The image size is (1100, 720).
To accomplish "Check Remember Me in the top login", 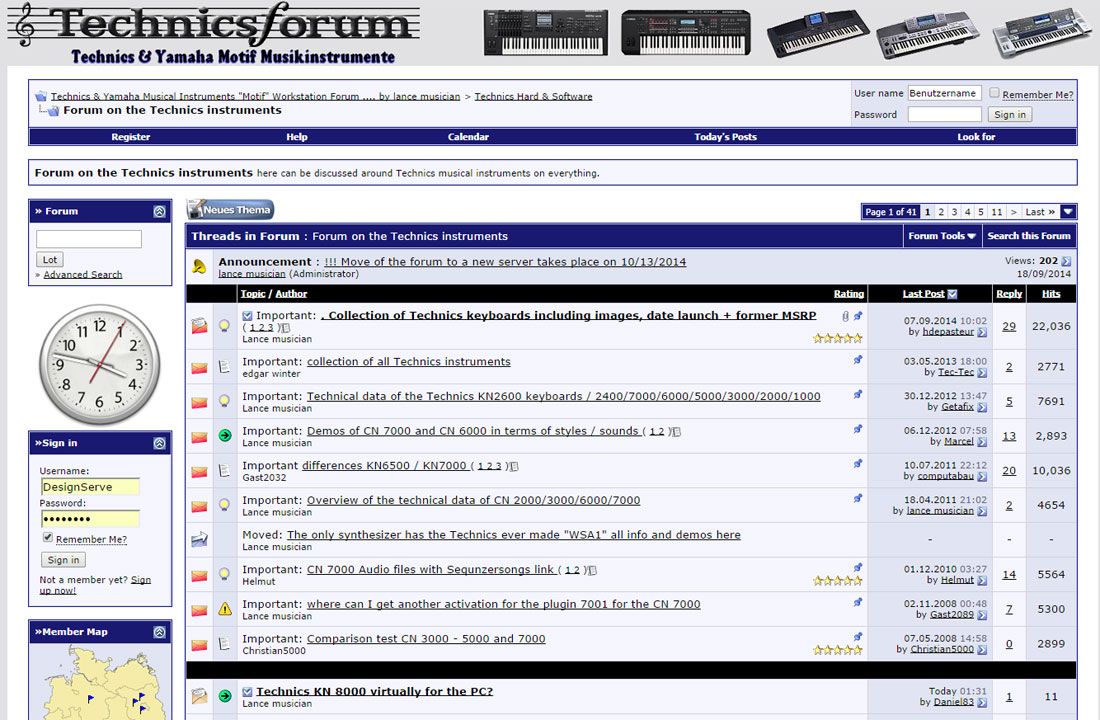I will (x=994, y=93).
